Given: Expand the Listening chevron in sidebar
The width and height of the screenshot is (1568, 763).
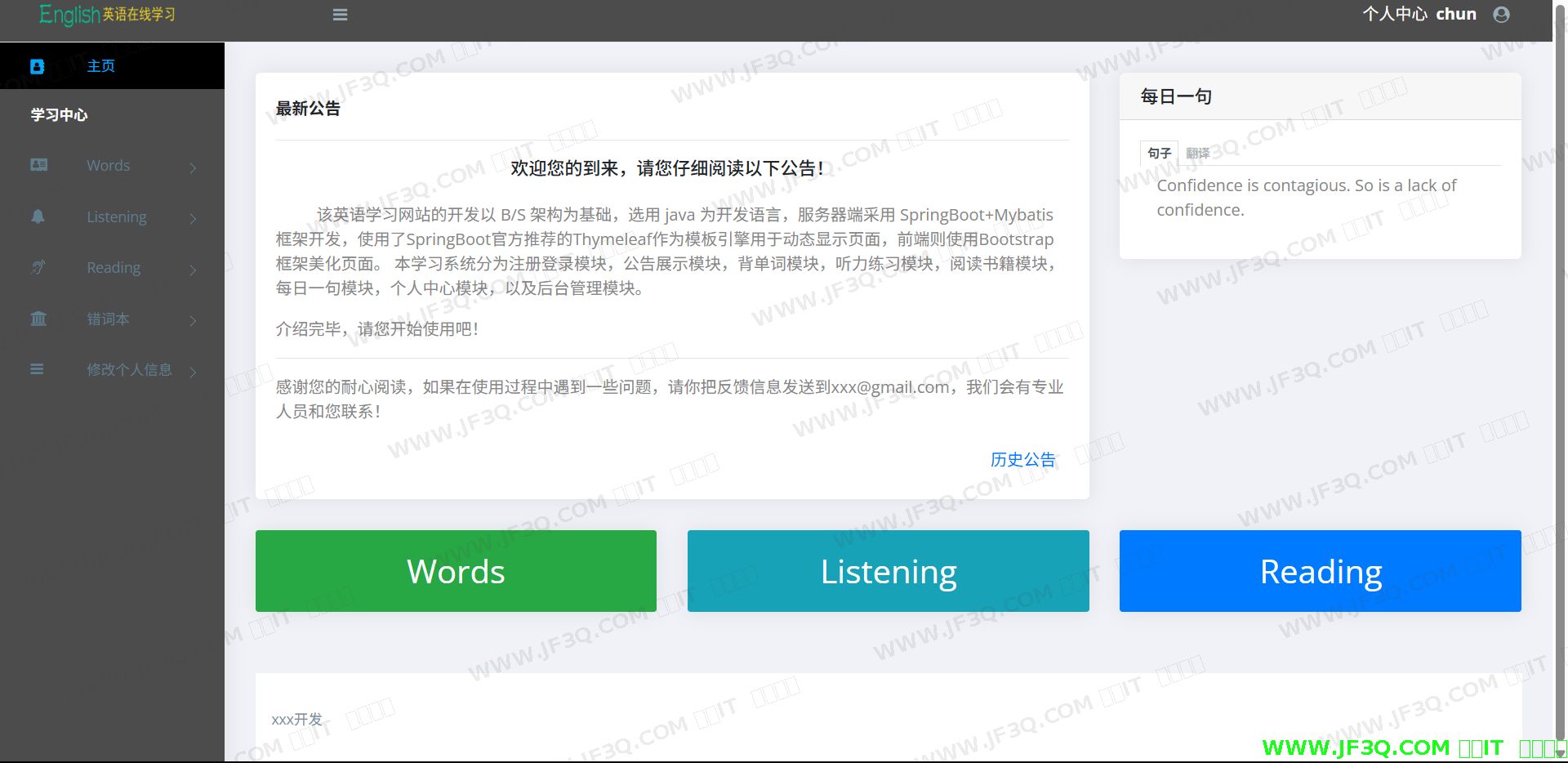Looking at the screenshot, I should [194, 219].
